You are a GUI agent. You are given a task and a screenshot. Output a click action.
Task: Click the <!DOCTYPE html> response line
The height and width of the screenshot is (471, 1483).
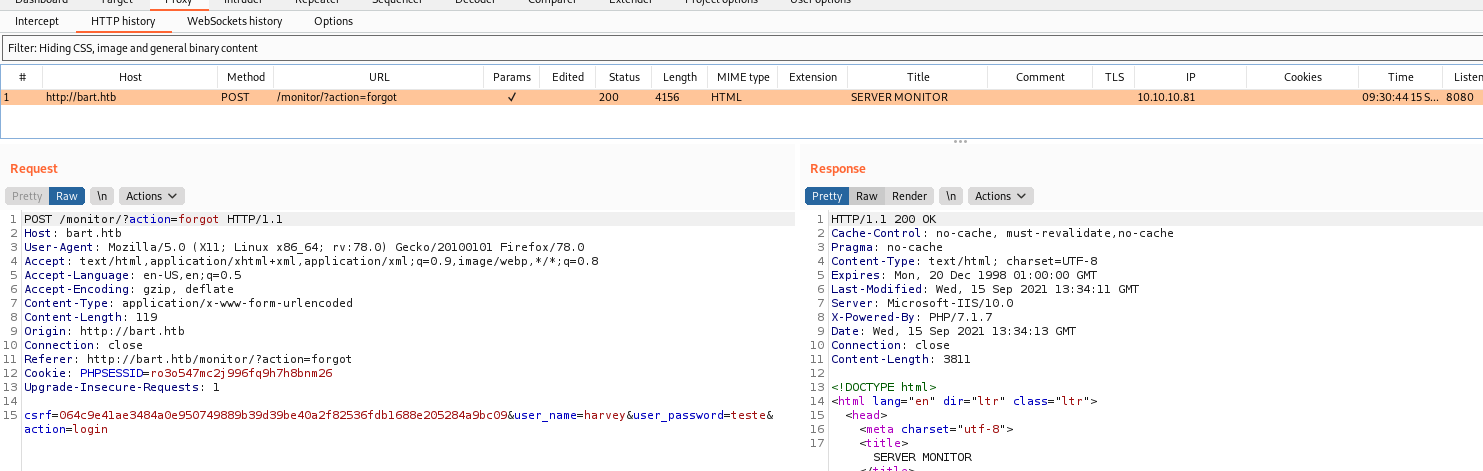coord(884,387)
